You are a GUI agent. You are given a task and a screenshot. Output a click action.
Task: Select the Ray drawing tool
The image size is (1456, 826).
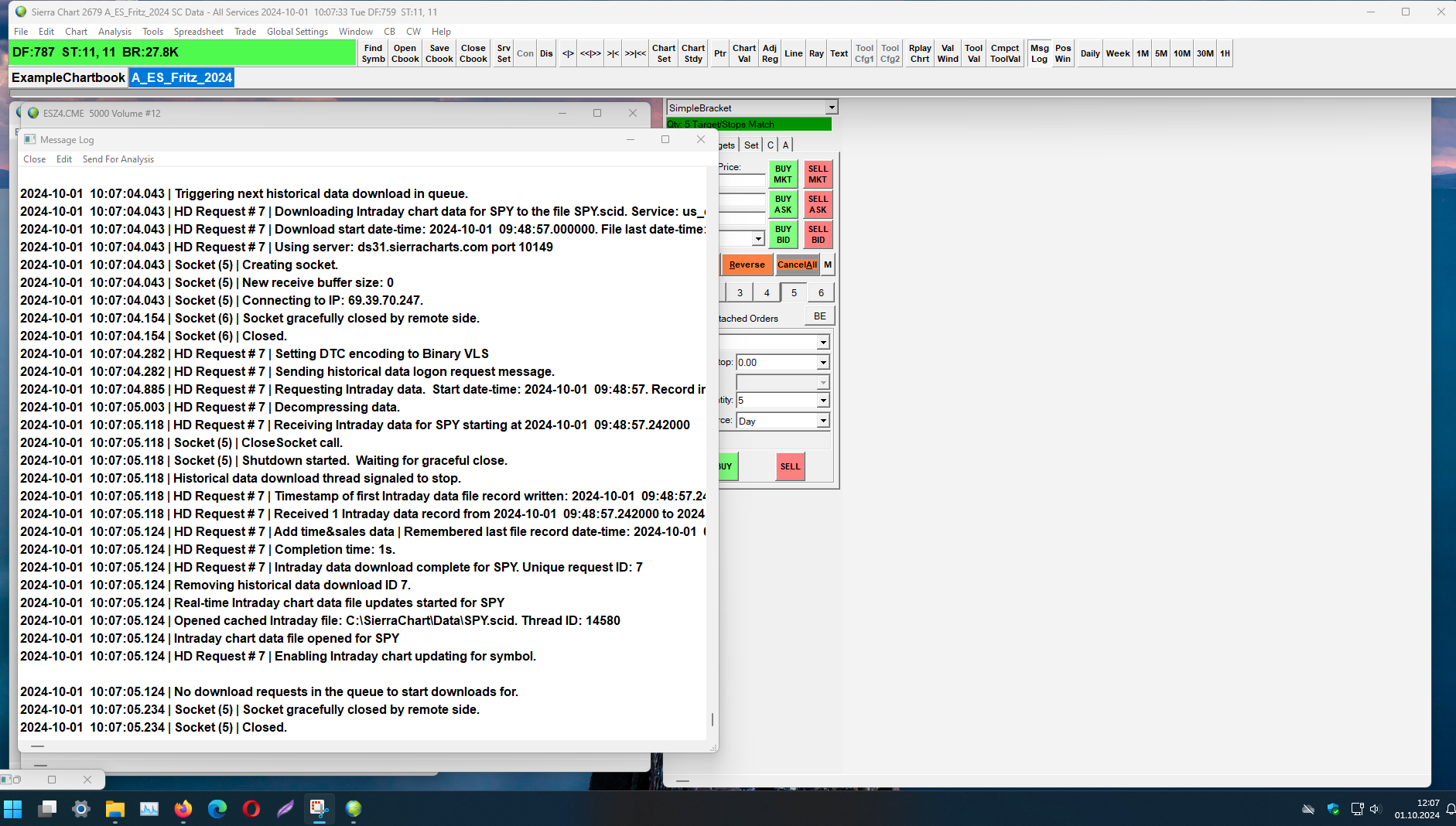click(817, 53)
